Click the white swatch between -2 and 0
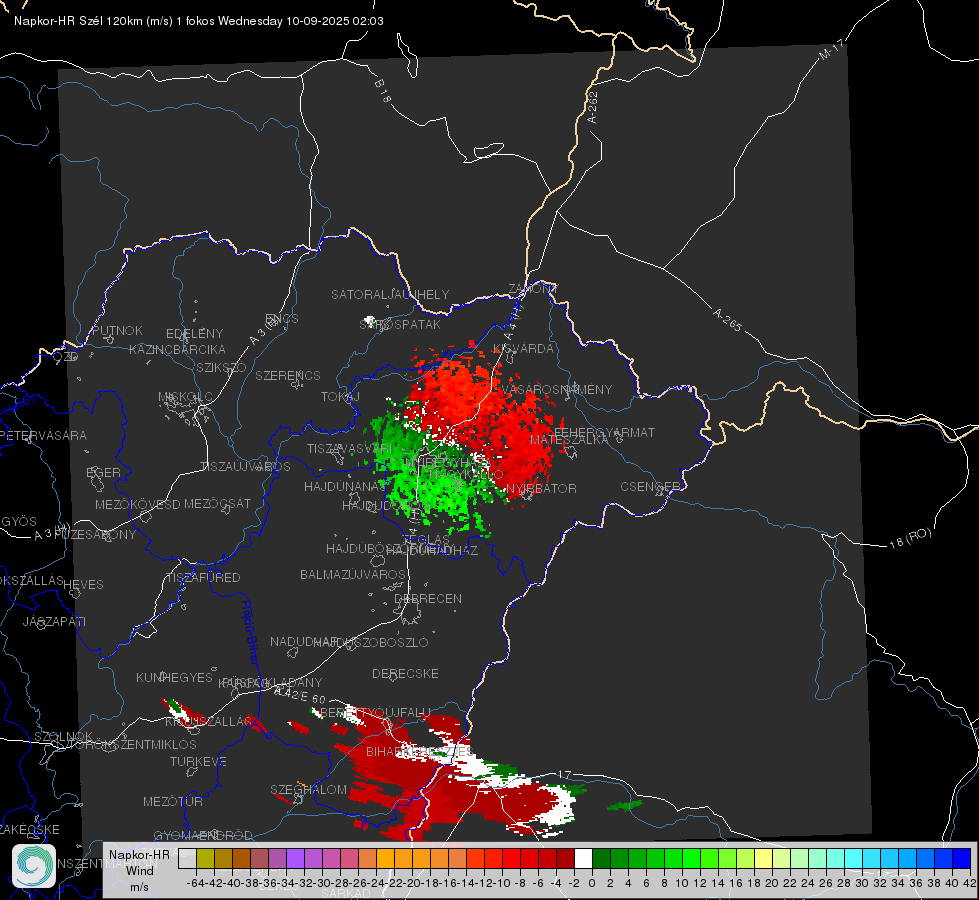This screenshot has width=979, height=900. click(583, 858)
